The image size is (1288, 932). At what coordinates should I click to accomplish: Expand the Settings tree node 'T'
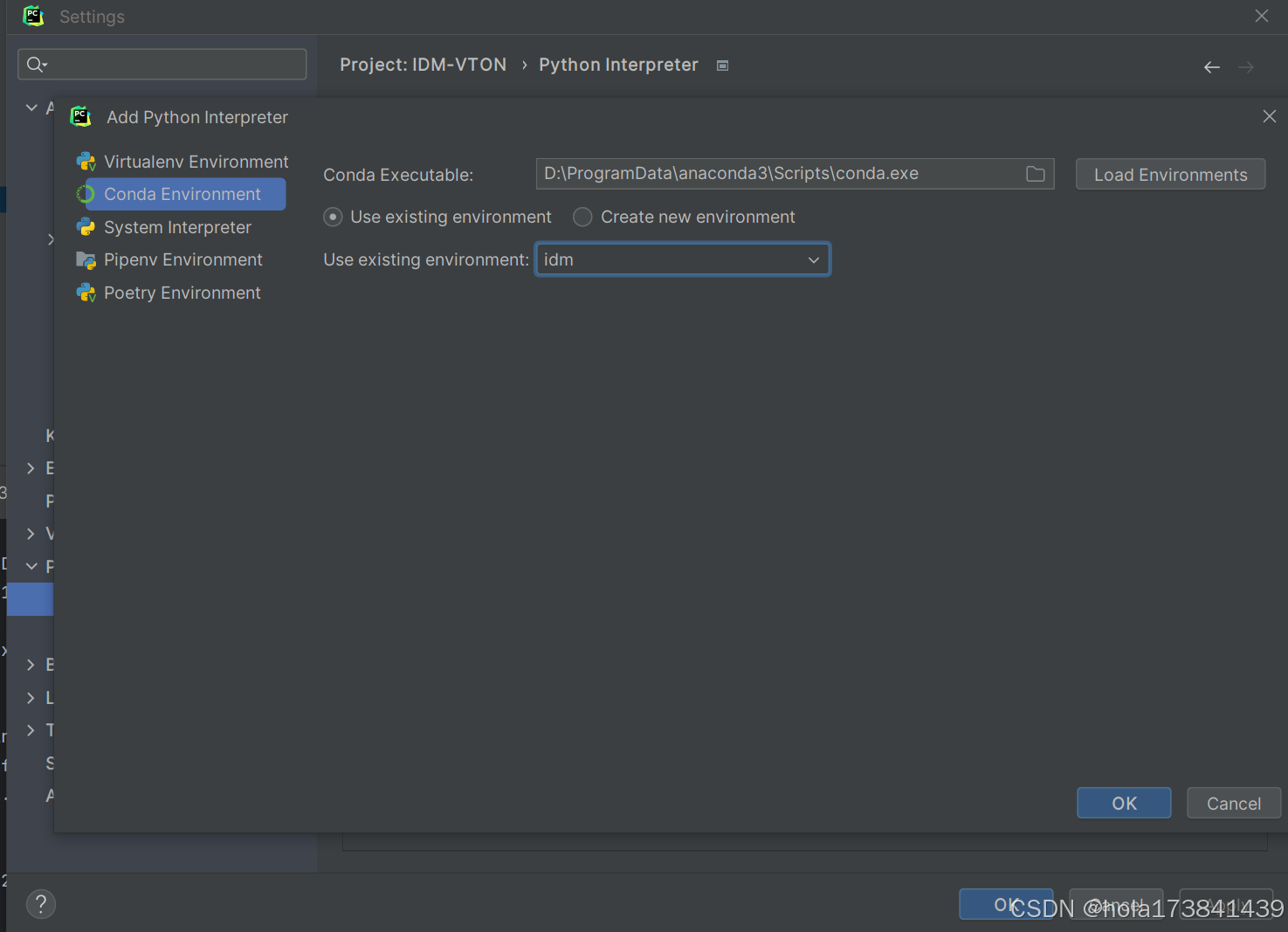tap(31, 730)
